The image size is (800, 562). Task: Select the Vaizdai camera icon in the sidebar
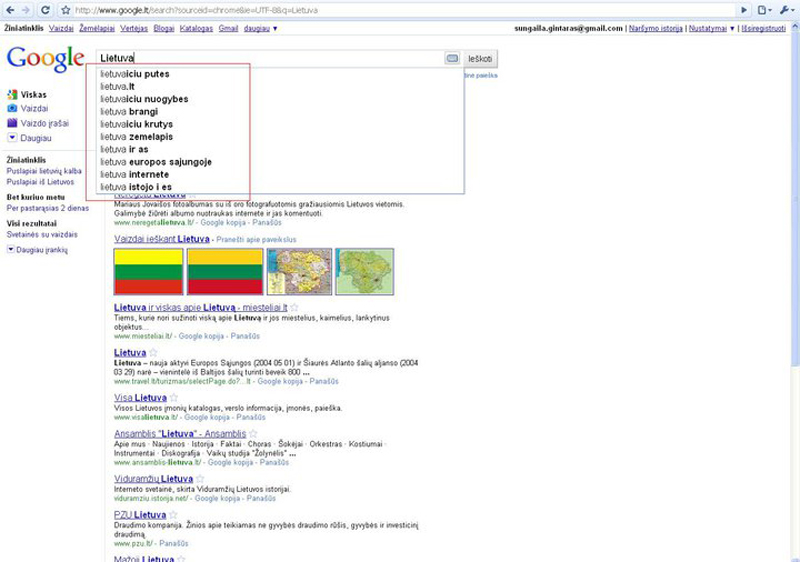pos(12,109)
